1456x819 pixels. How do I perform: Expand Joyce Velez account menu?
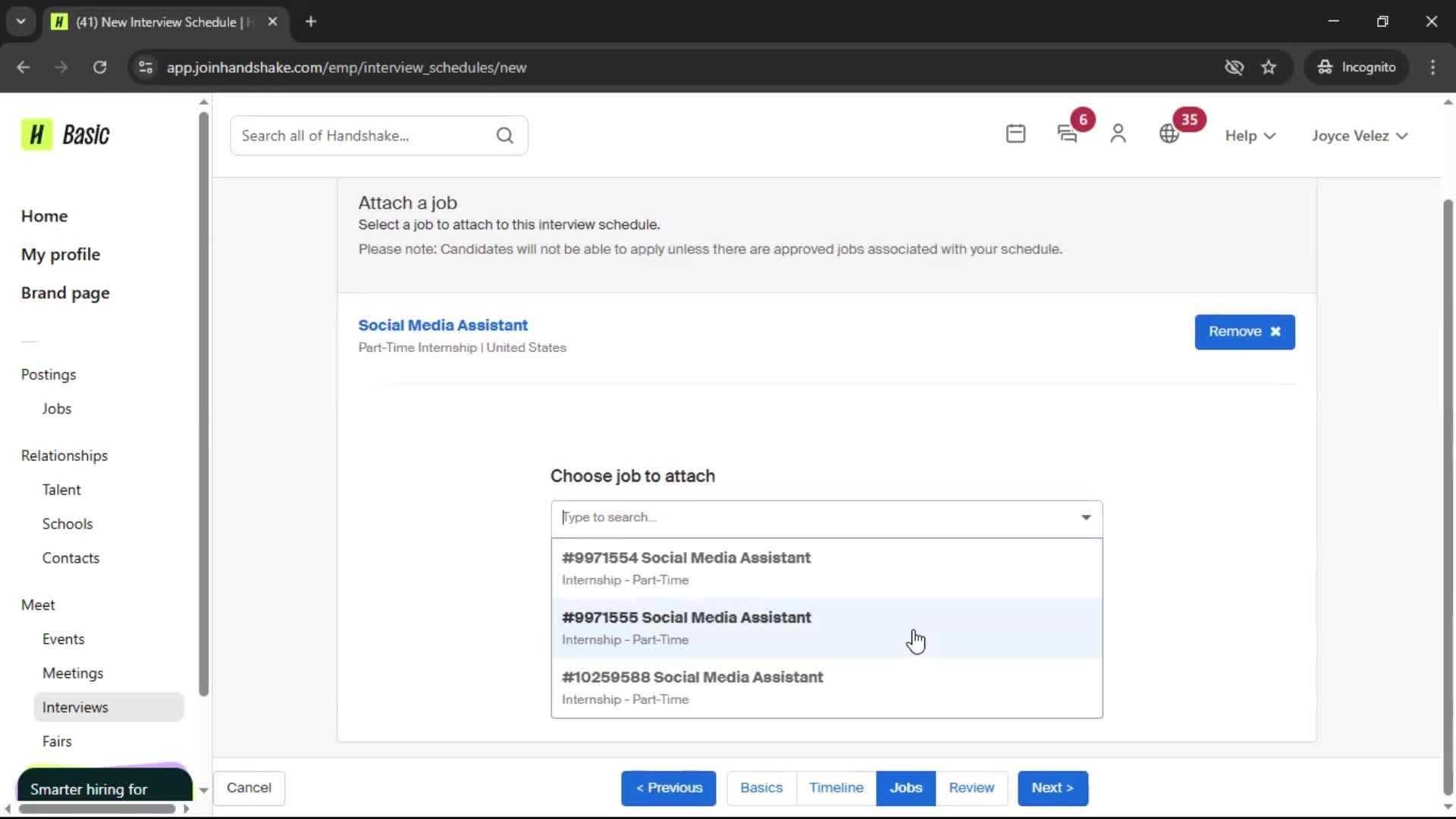pyautogui.click(x=1360, y=136)
